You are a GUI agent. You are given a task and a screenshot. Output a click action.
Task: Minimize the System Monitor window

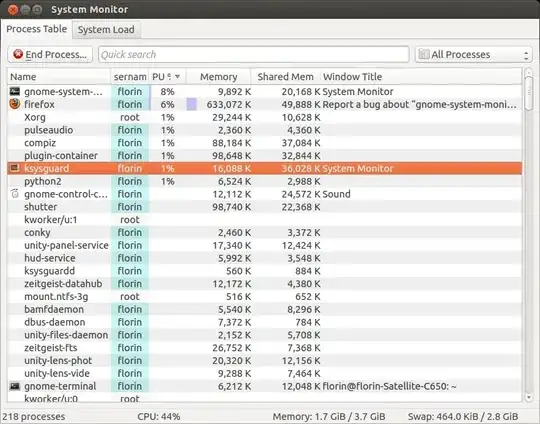click(x=25, y=9)
